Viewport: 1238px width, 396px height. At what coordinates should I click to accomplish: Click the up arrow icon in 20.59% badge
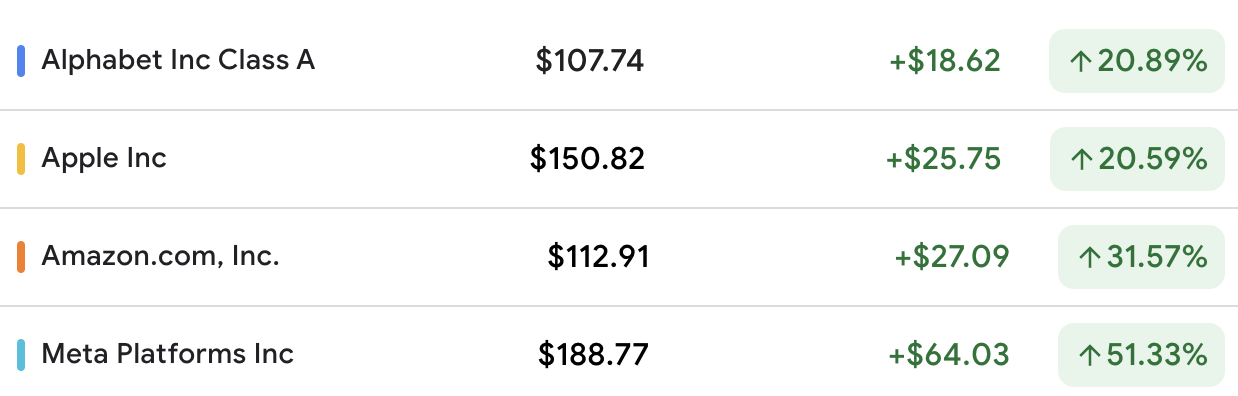click(x=1080, y=159)
